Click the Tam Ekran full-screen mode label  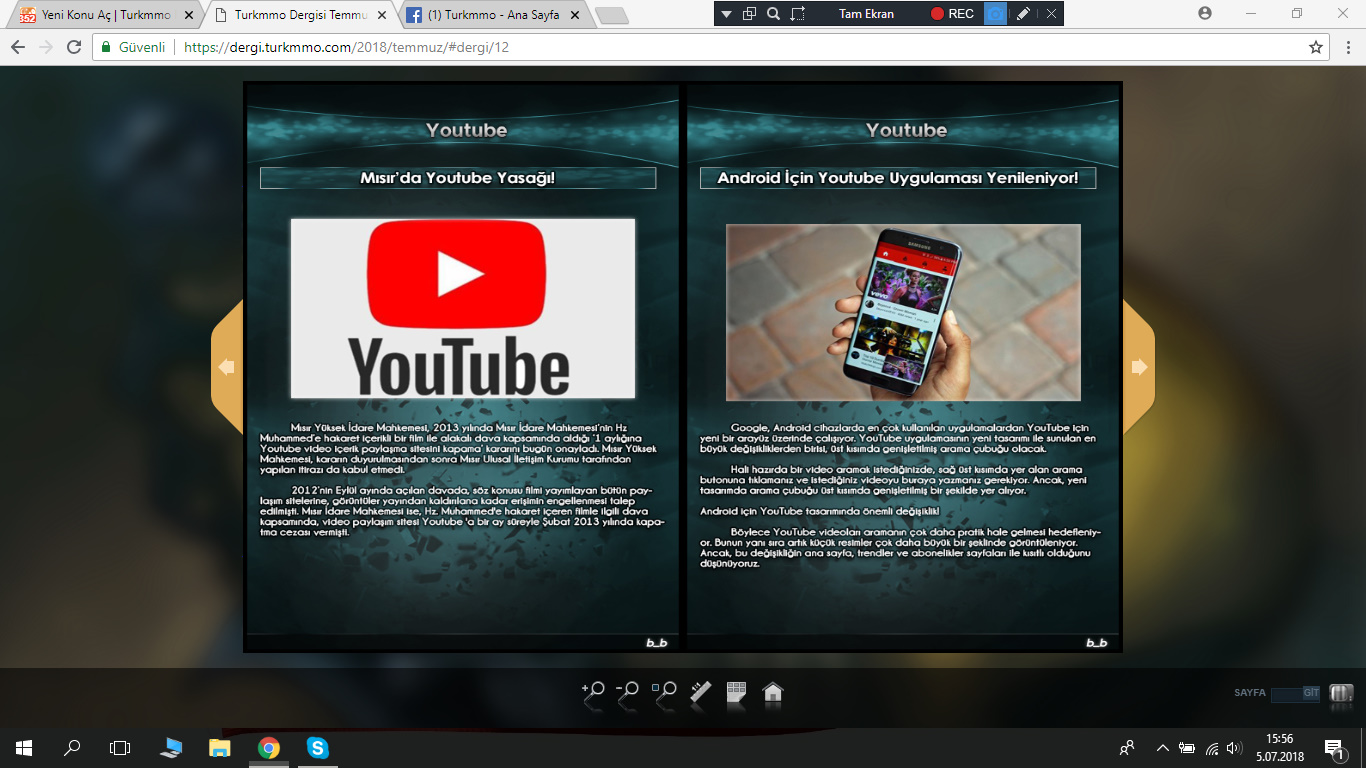click(866, 14)
